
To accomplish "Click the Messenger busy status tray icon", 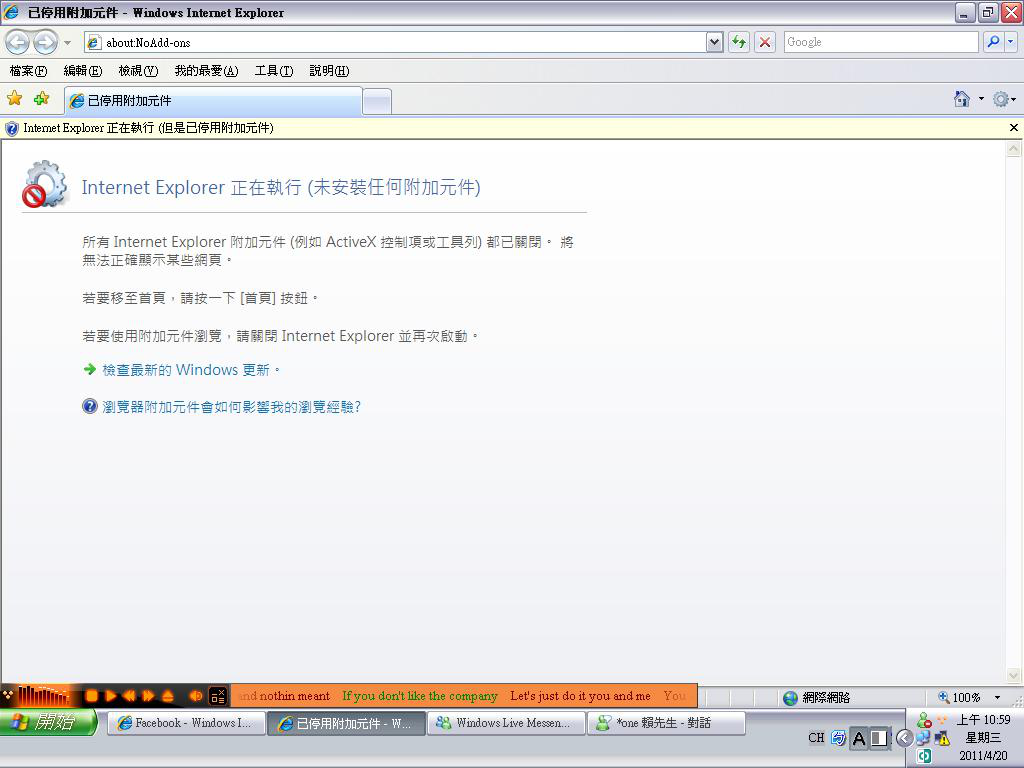I will pyautogui.click(x=923, y=720).
